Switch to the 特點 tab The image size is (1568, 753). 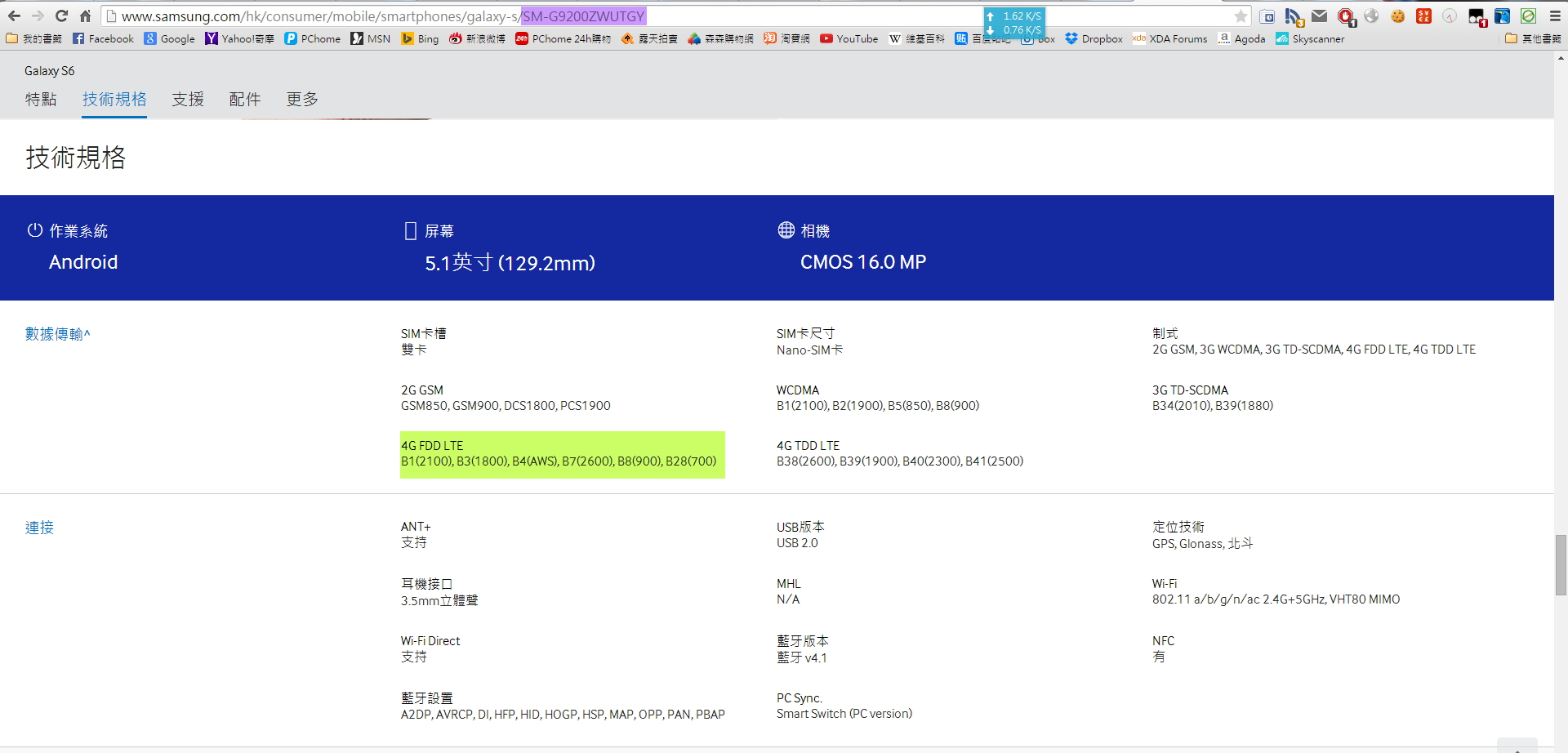[41, 99]
